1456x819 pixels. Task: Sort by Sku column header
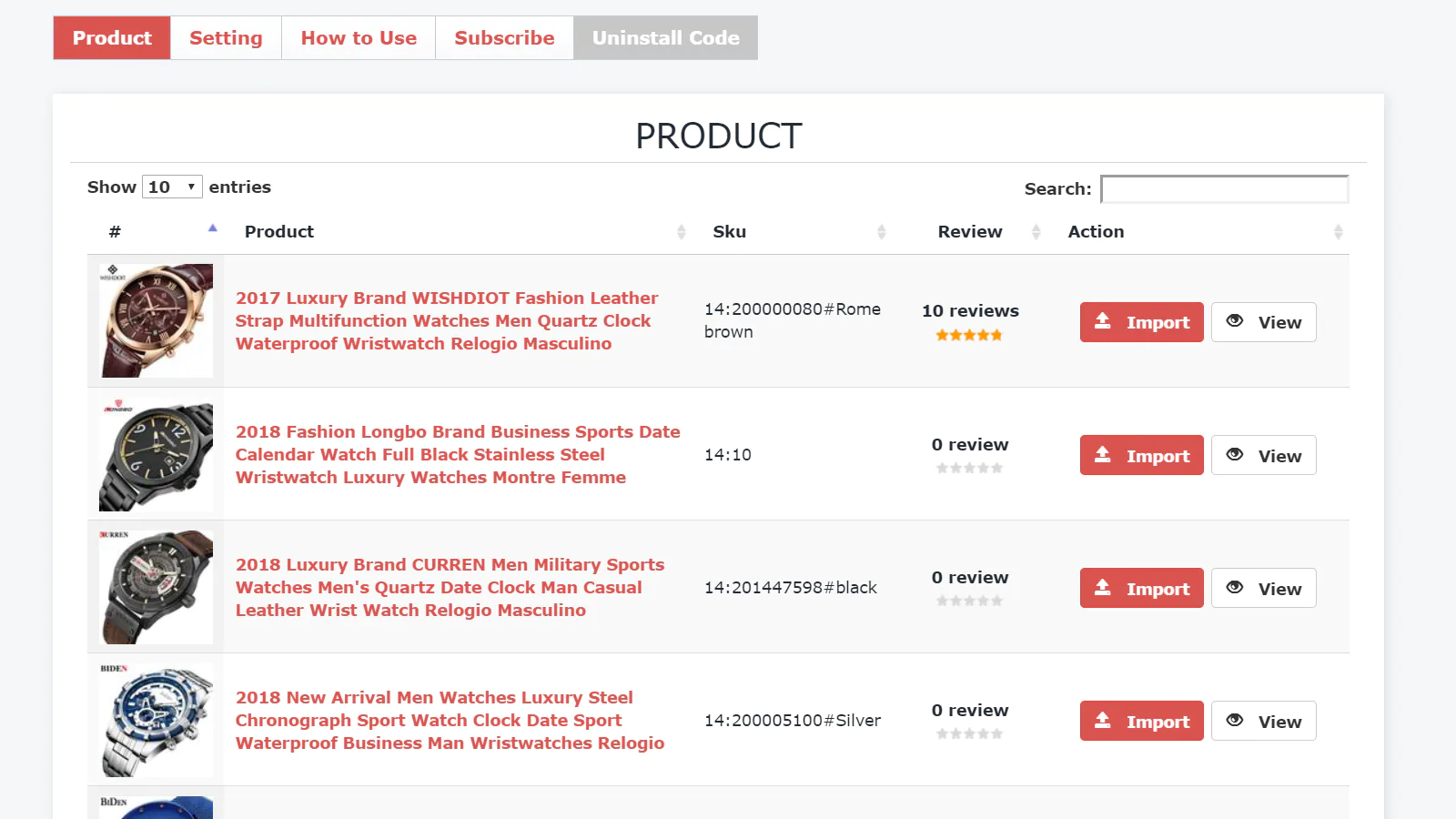[x=792, y=231]
